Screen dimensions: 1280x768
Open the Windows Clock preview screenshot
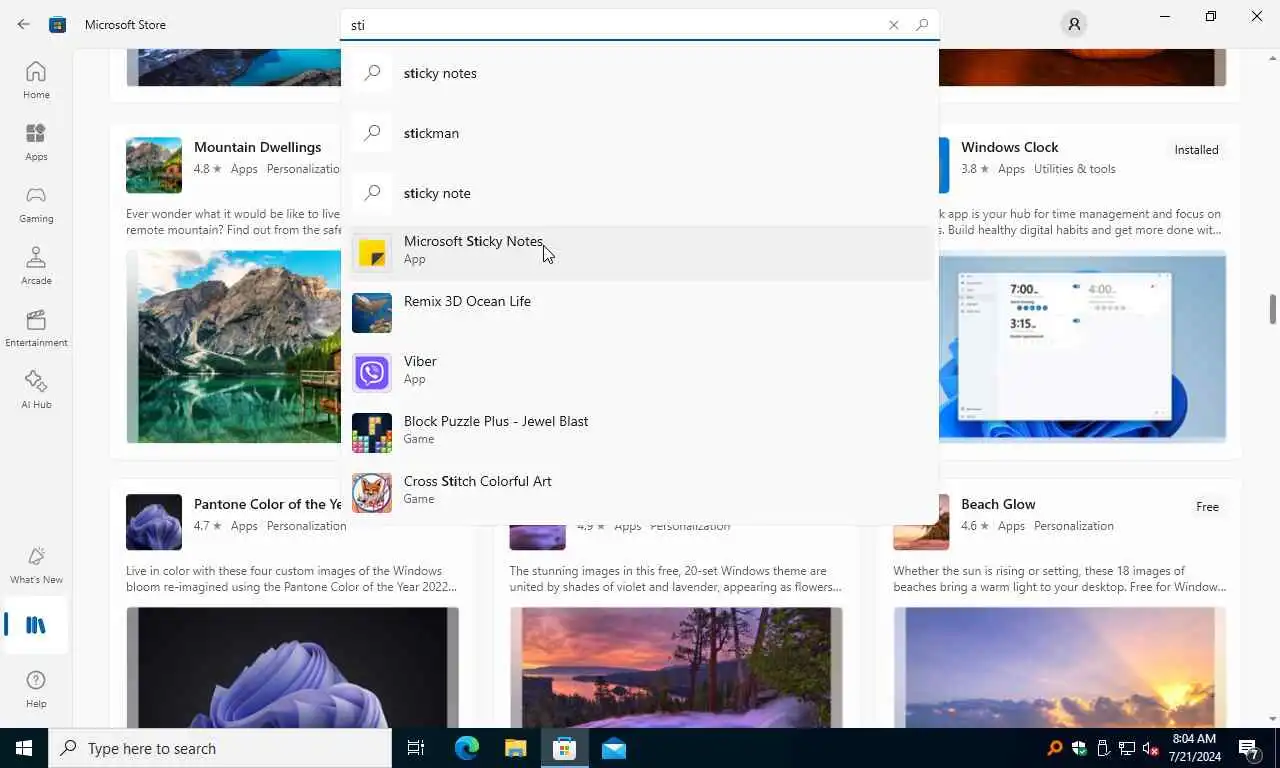point(1082,346)
